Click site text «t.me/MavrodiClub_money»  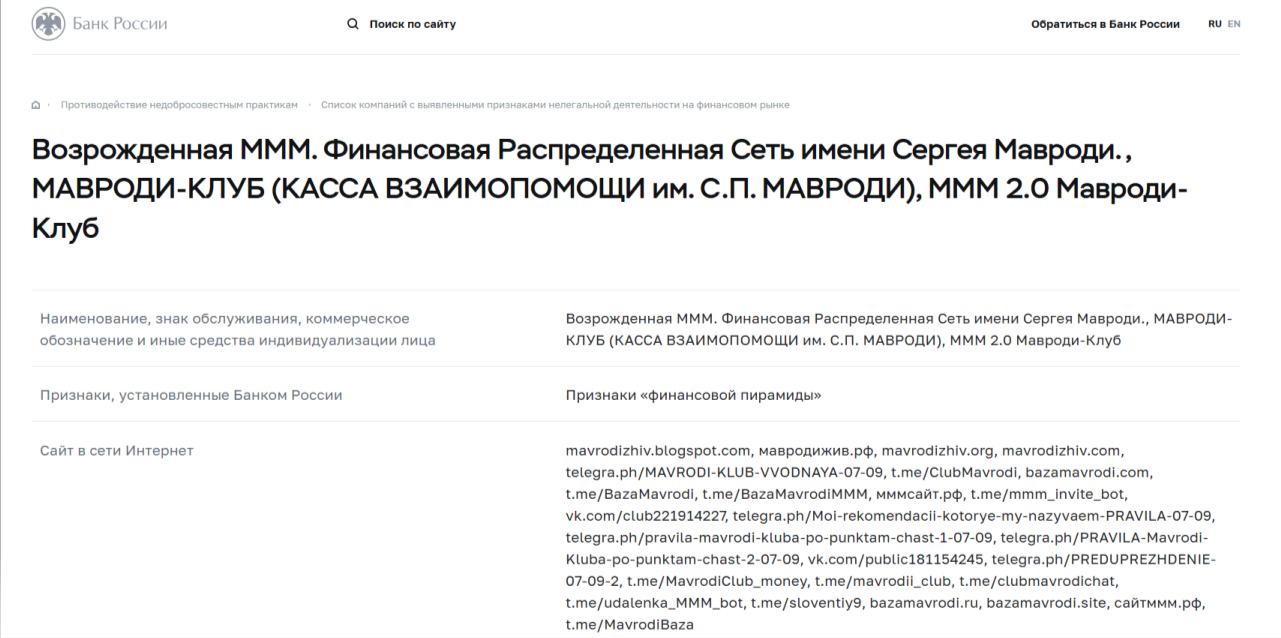coord(719,582)
